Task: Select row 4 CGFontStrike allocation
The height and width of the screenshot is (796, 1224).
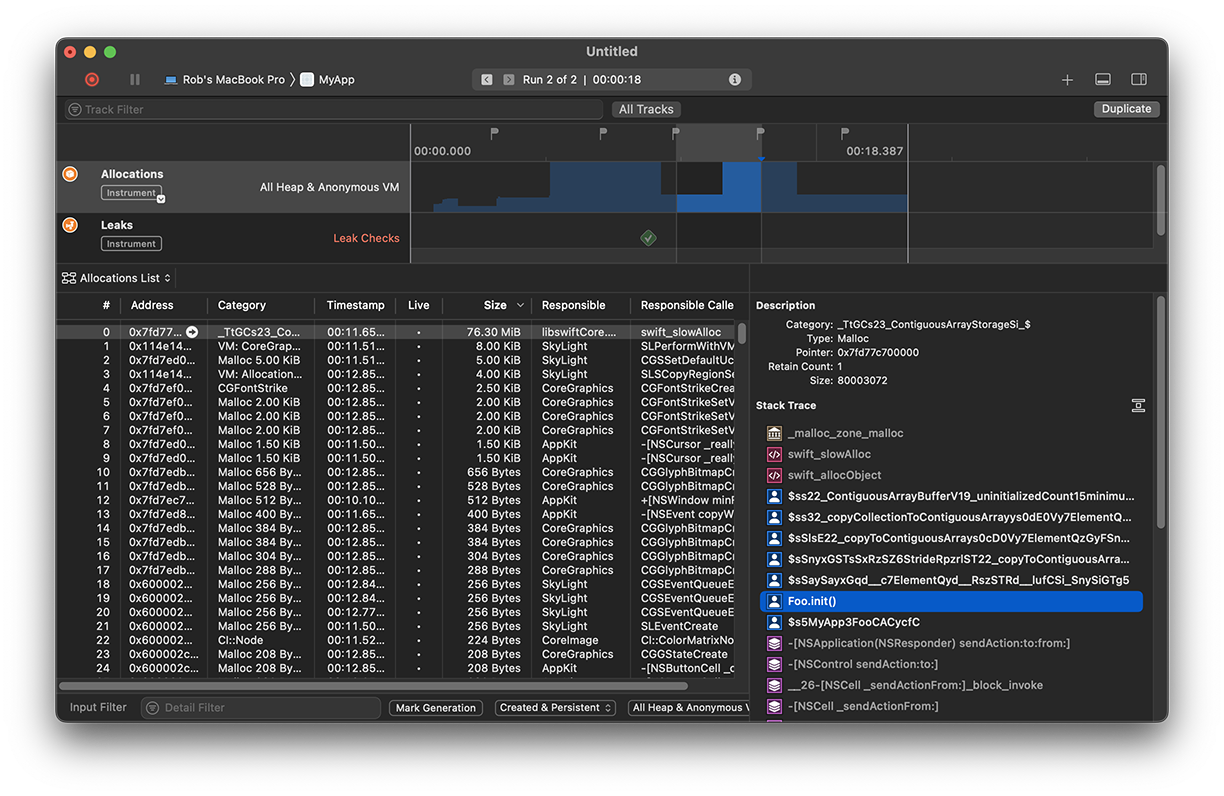Action: point(395,388)
